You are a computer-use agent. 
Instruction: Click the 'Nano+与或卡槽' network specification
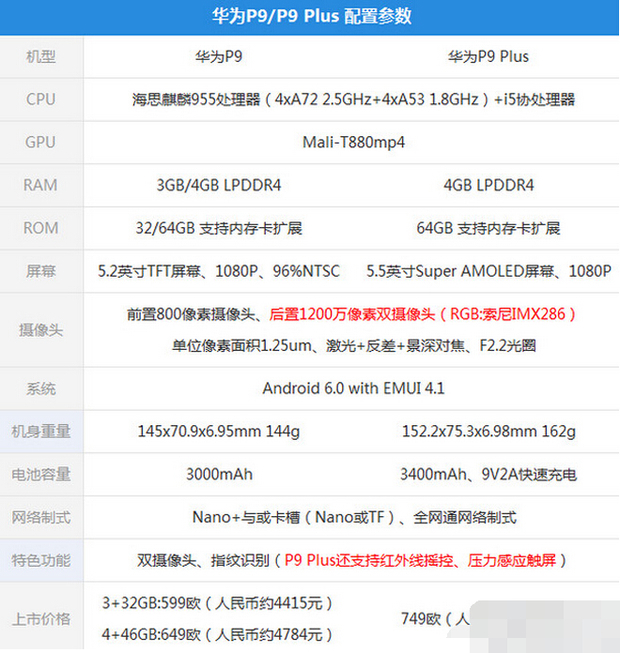[354, 517]
